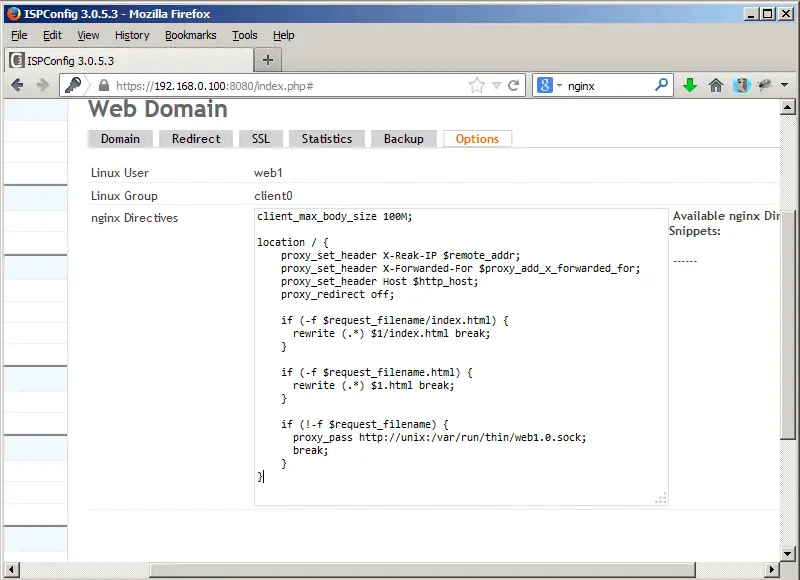Viewport: 800px width, 580px height.
Task: Click the proxy_pass unix socket line
Action: point(439,437)
